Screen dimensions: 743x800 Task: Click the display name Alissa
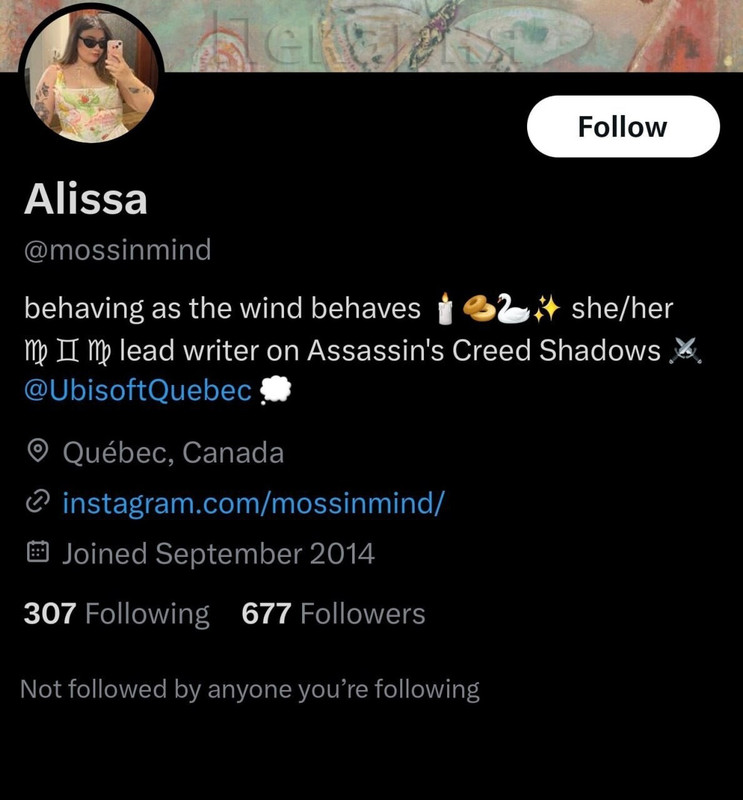[x=86, y=198]
